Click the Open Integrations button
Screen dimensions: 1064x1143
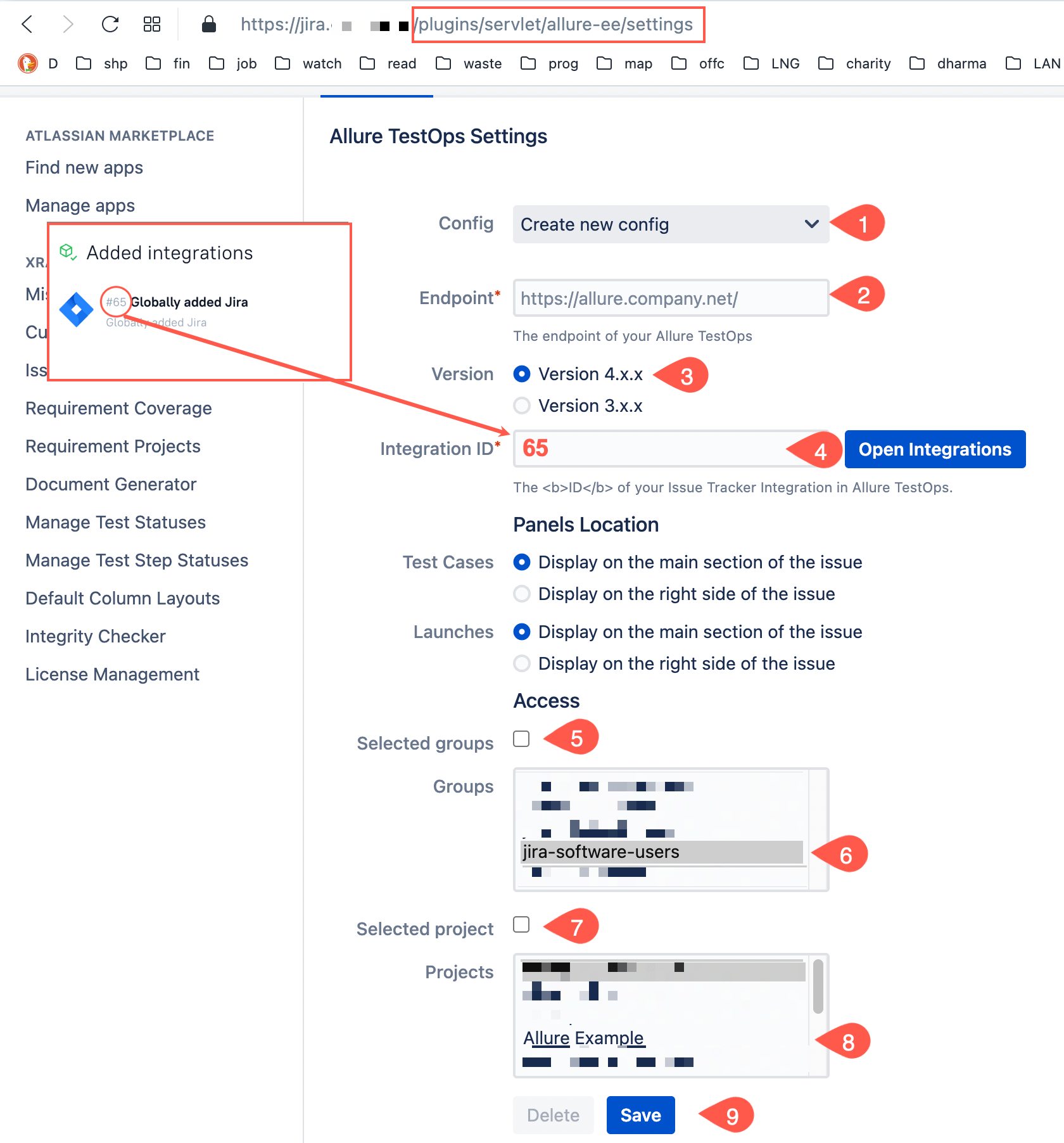click(935, 449)
